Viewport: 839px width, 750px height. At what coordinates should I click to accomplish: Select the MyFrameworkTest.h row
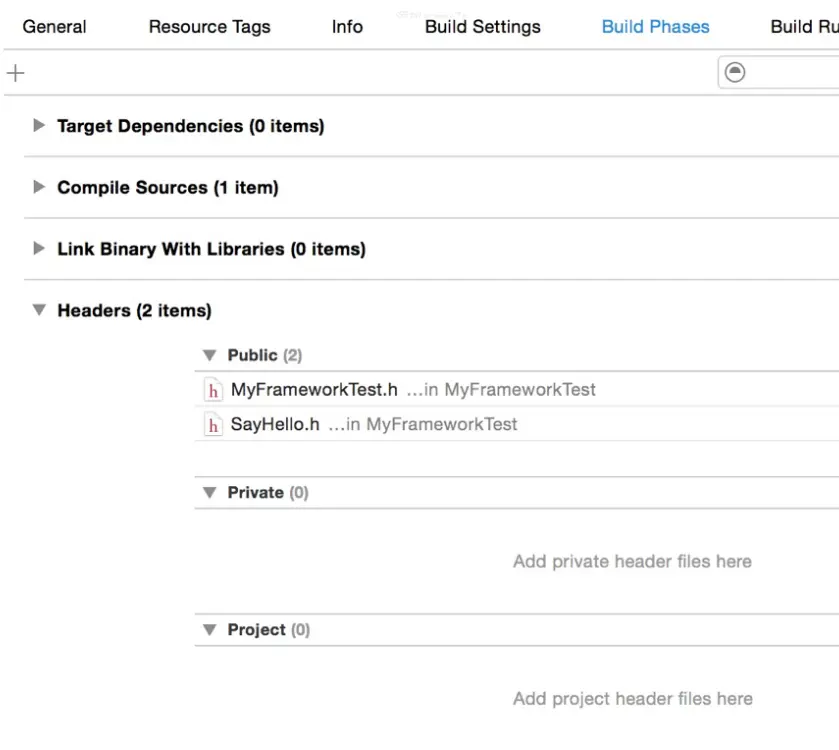click(517, 389)
